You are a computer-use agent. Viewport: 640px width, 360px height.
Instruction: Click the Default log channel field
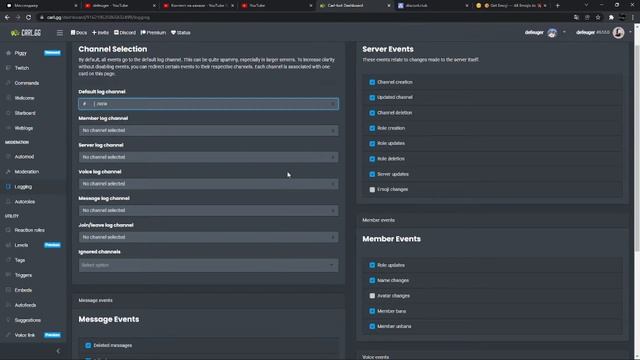click(x=208, y=104)
